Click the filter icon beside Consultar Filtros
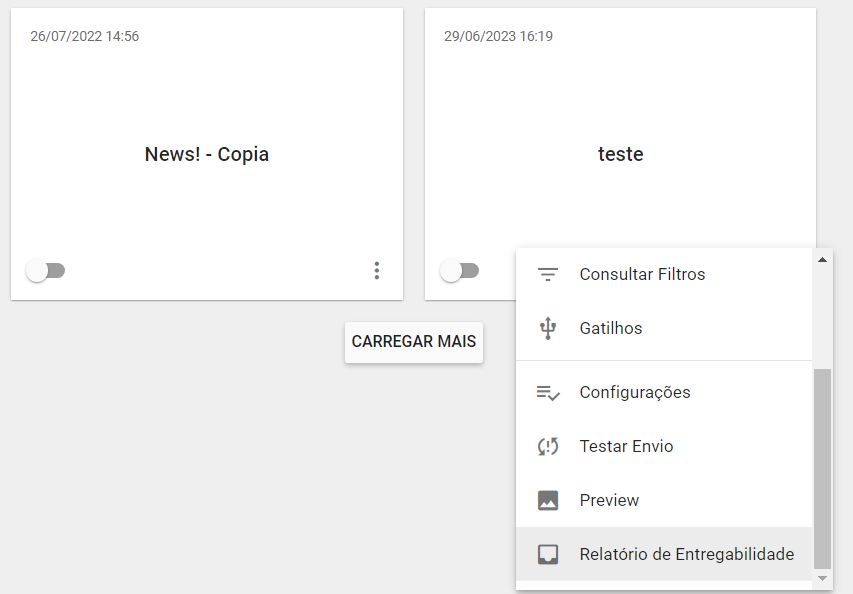Image resolution: width=853 pixels, height=594 pixels. 547,274
